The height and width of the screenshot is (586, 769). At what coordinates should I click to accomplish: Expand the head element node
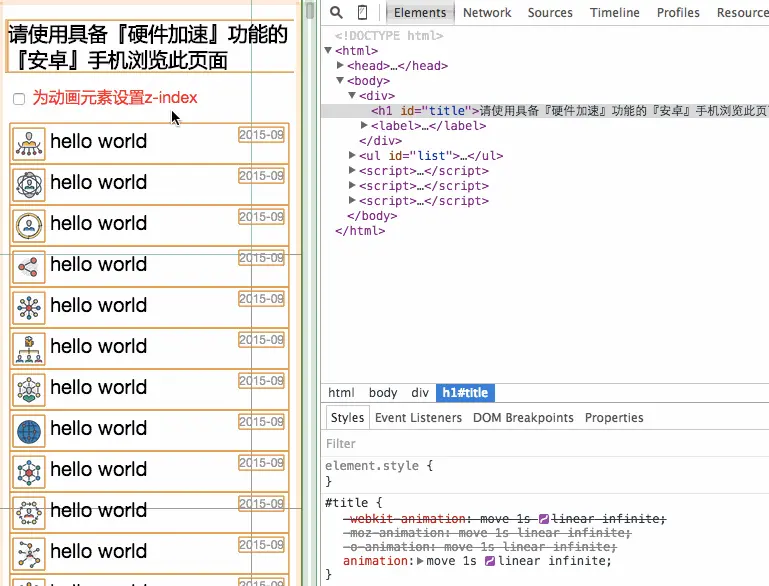point(340,65)
